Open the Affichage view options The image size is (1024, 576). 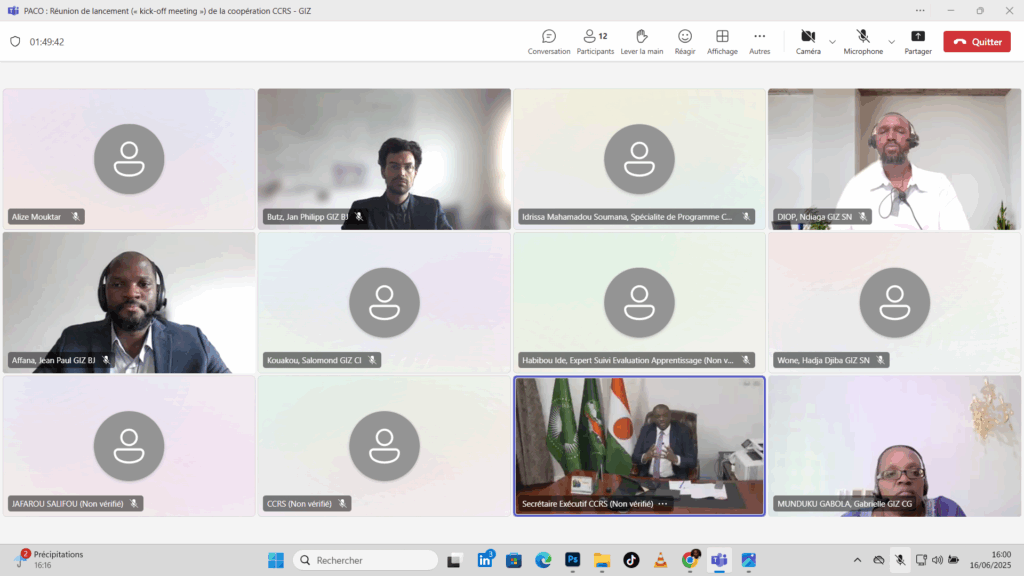[x=722, y=42]
